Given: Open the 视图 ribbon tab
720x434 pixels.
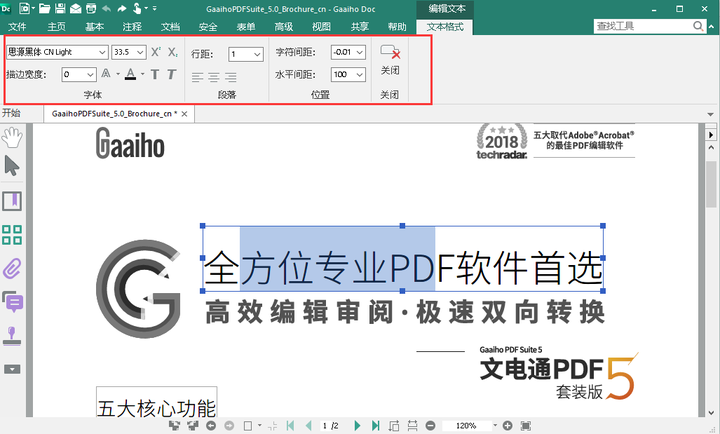Looking at the screenshot, I should click(321, 27).
